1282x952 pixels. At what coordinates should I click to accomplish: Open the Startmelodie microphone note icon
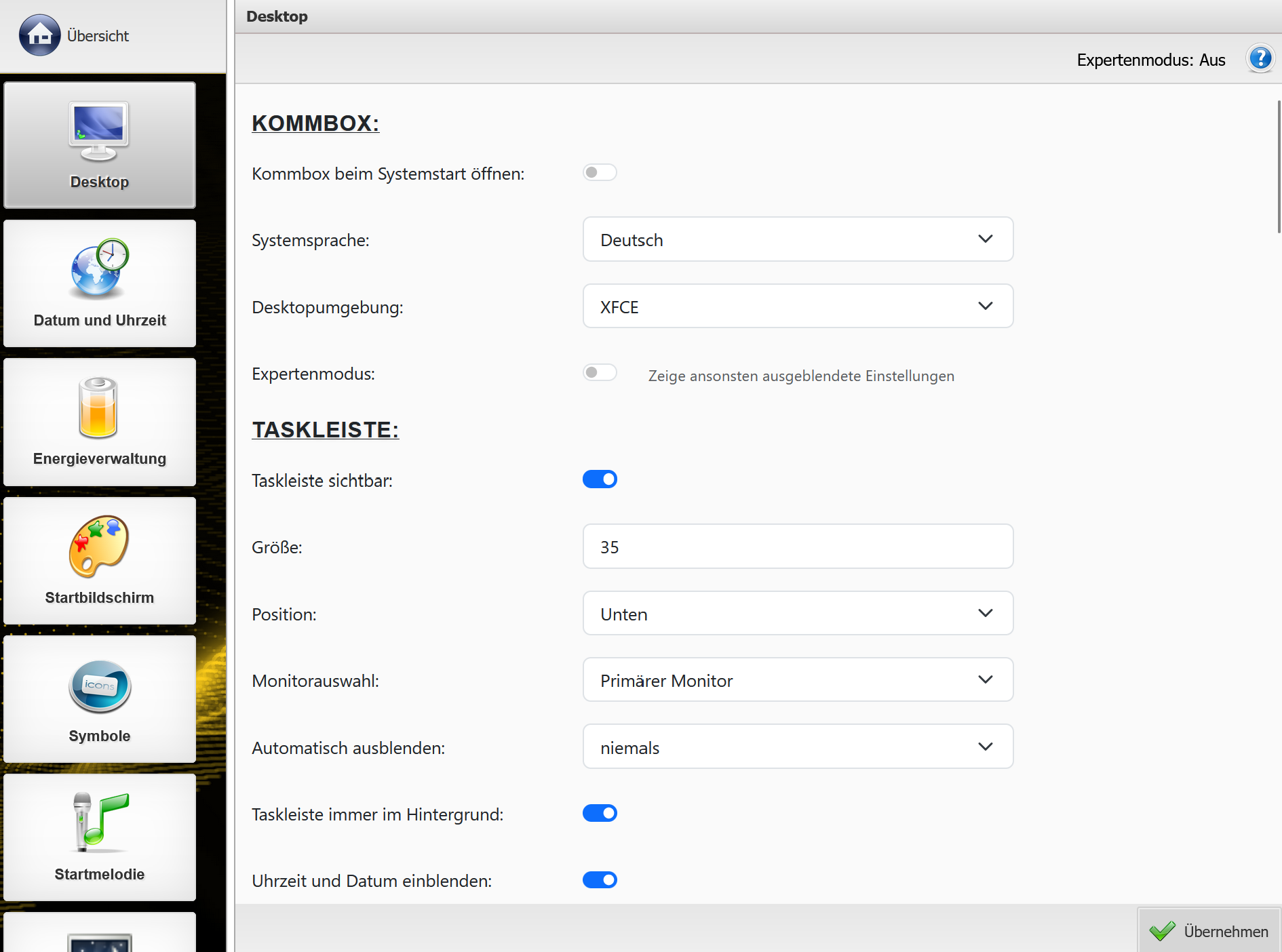coord(99,823)
